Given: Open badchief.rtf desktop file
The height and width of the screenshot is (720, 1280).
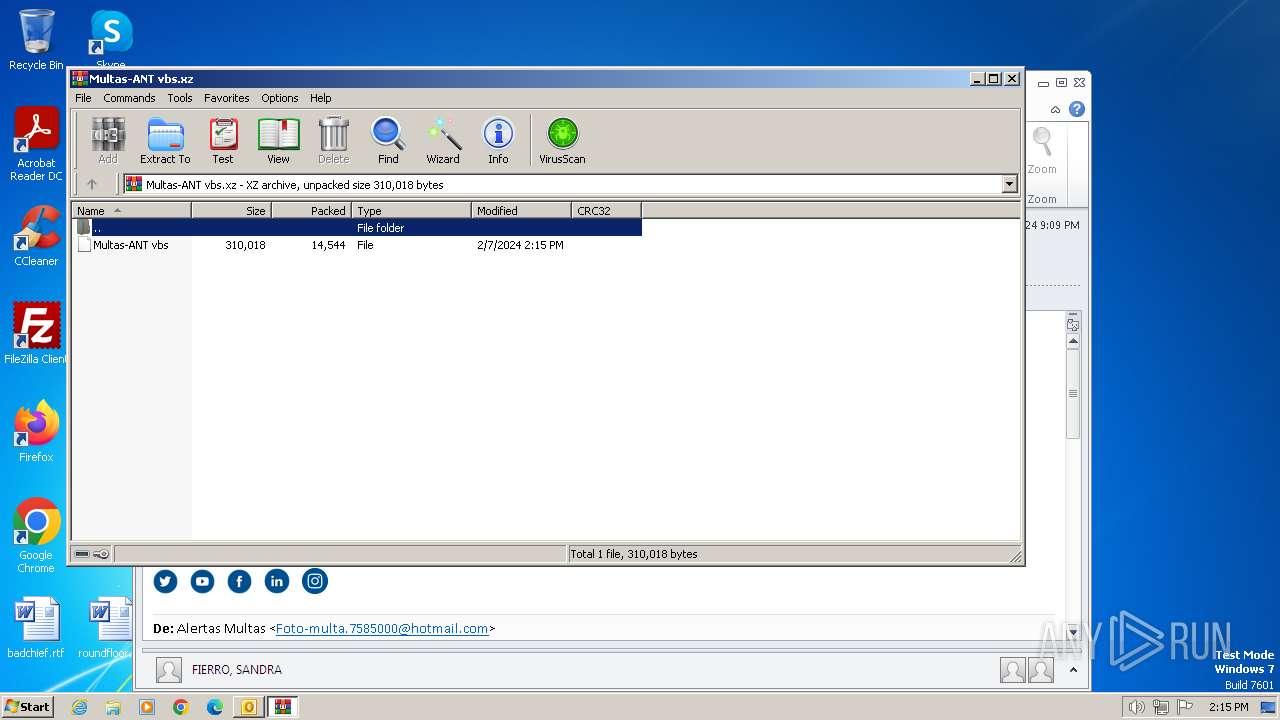Looking at the screenshot, I should (x=36, y=628).
